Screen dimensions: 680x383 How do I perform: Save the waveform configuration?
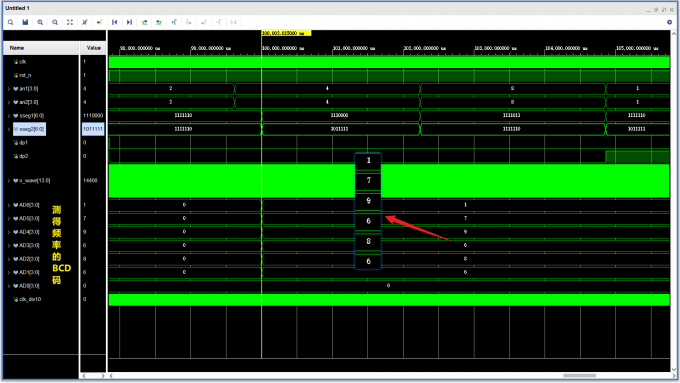[25, 22]
